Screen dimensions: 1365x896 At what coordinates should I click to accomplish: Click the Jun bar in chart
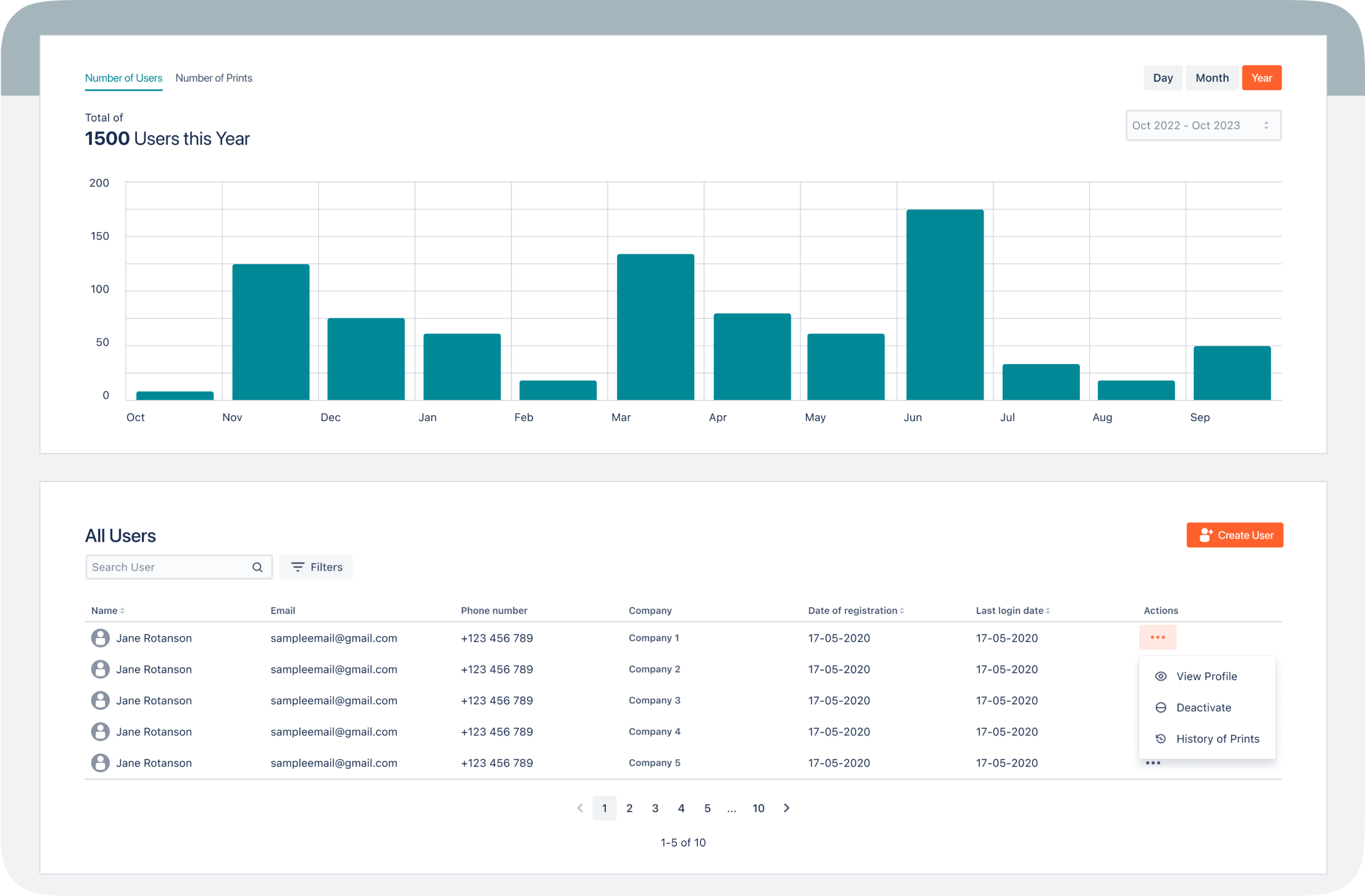click(x=944, y=305)
